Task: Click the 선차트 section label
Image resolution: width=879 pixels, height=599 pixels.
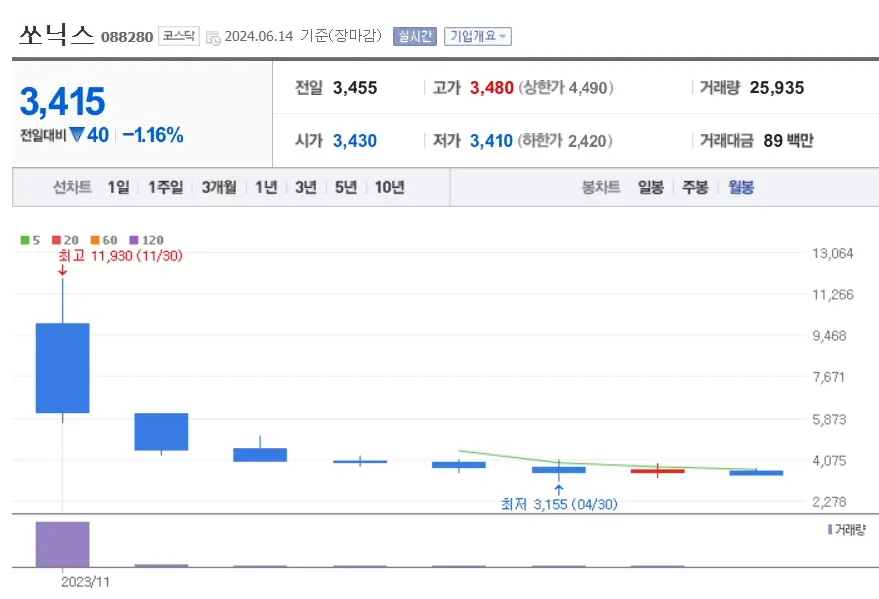Action: tap(72, 187)
